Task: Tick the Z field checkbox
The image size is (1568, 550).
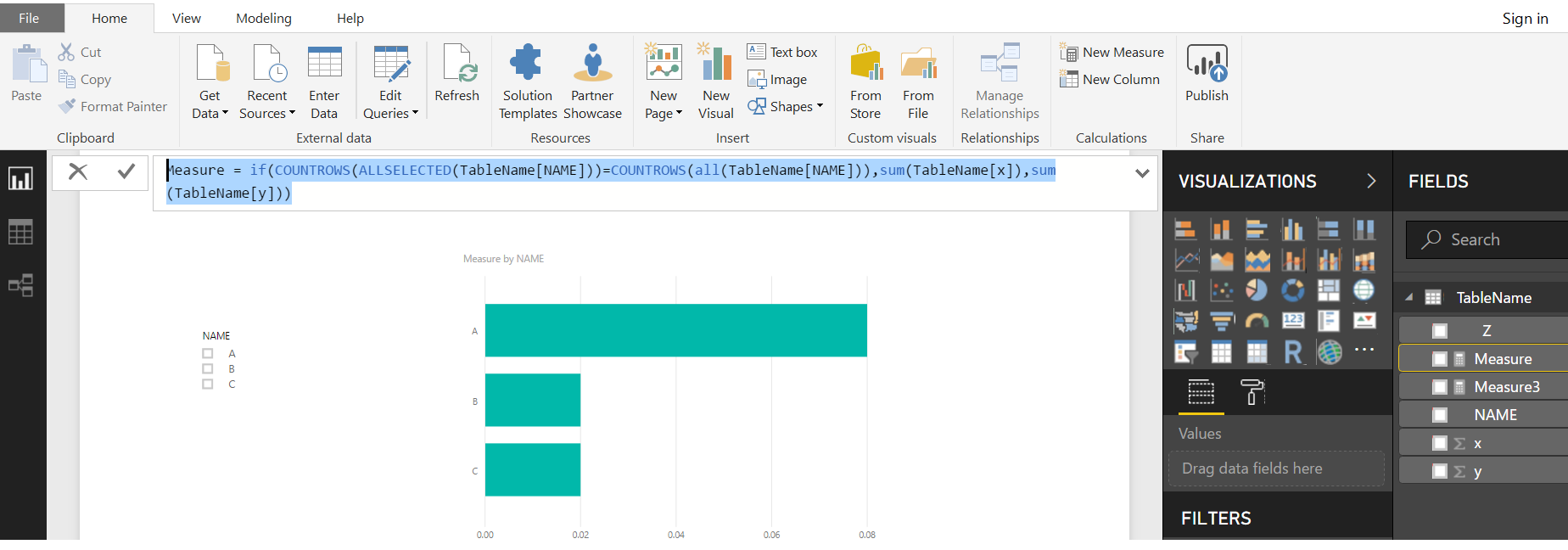Action: [1440, 331]
